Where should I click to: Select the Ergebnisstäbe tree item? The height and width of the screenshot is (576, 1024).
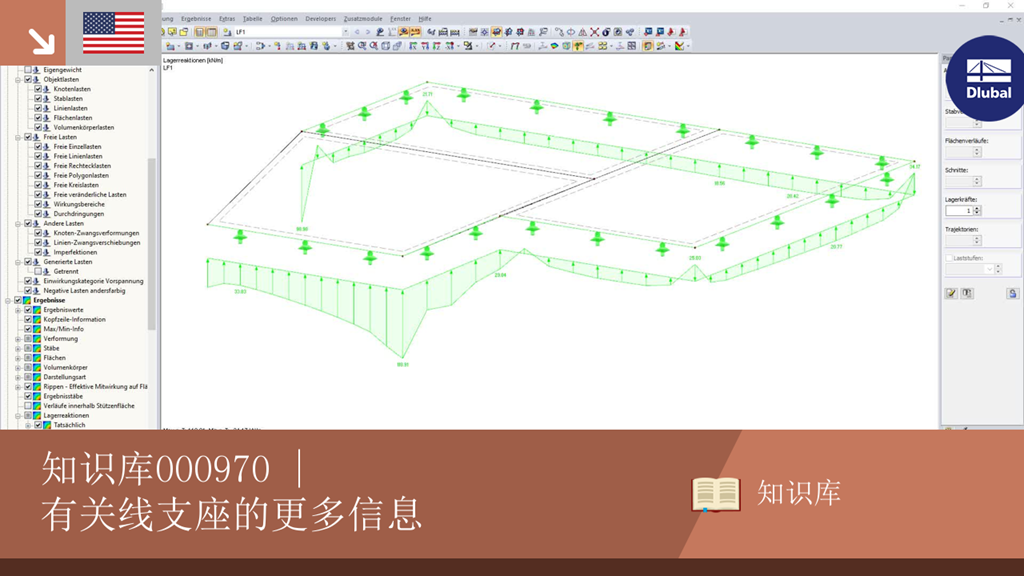pyautogui.click(x=63, y=396)
